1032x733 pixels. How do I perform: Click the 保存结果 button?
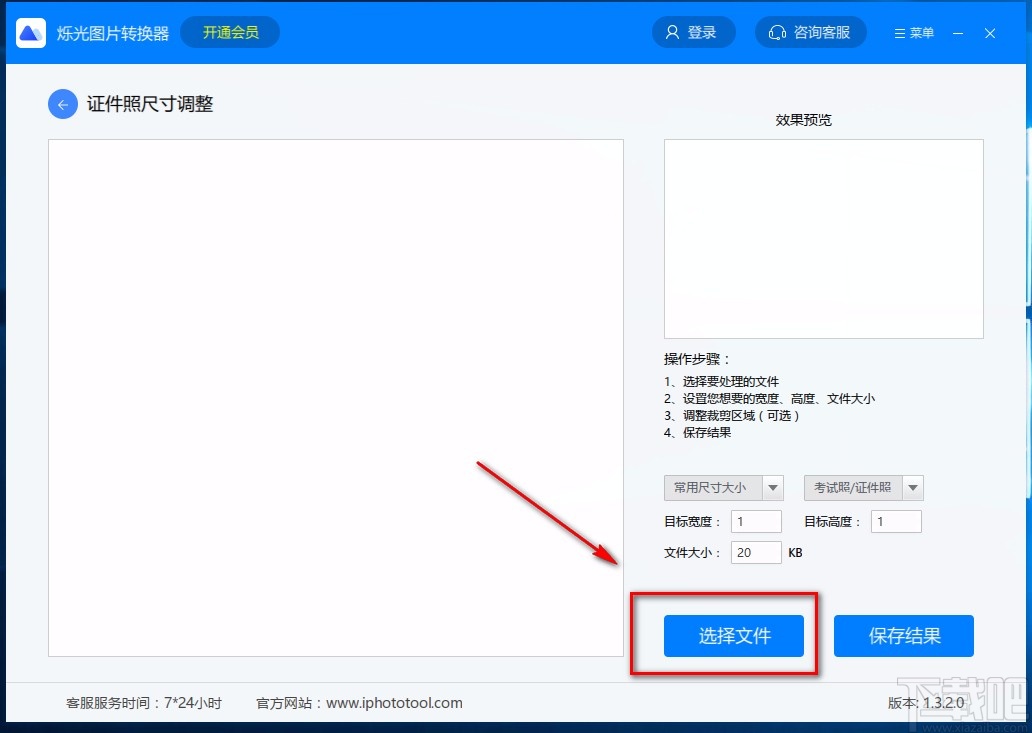[x=903, y=635]
